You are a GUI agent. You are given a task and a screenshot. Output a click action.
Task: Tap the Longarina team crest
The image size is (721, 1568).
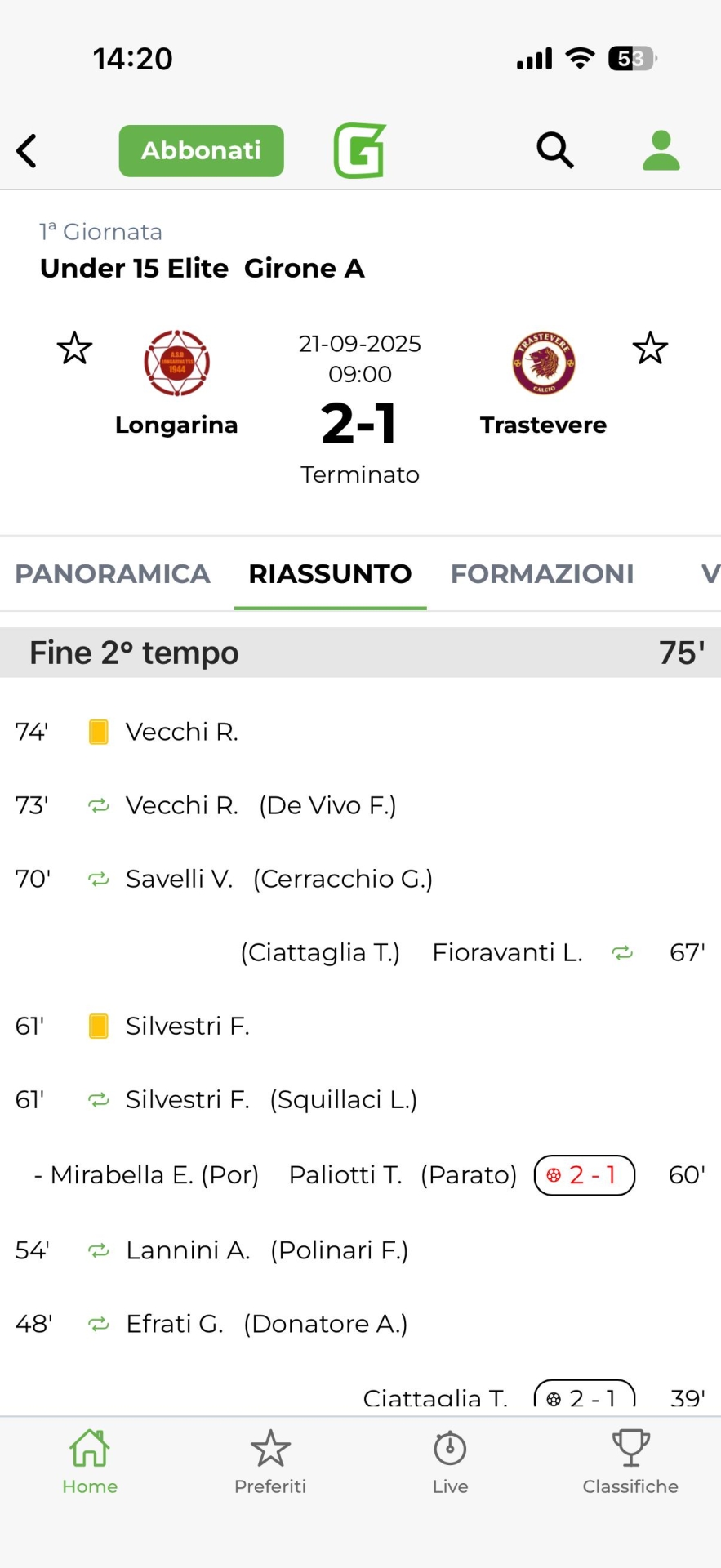click(176, 363)
